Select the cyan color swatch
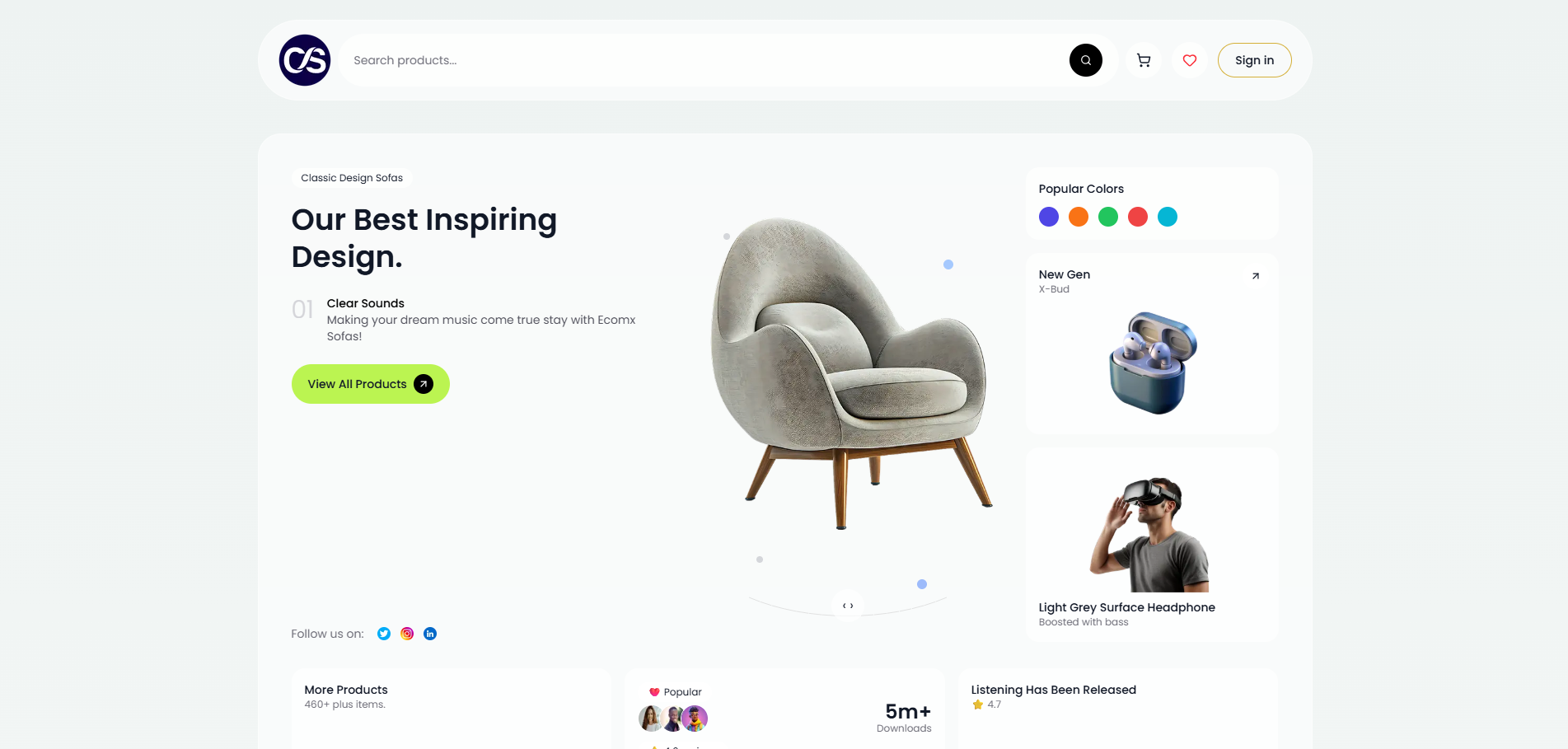 click(1168, 217)
